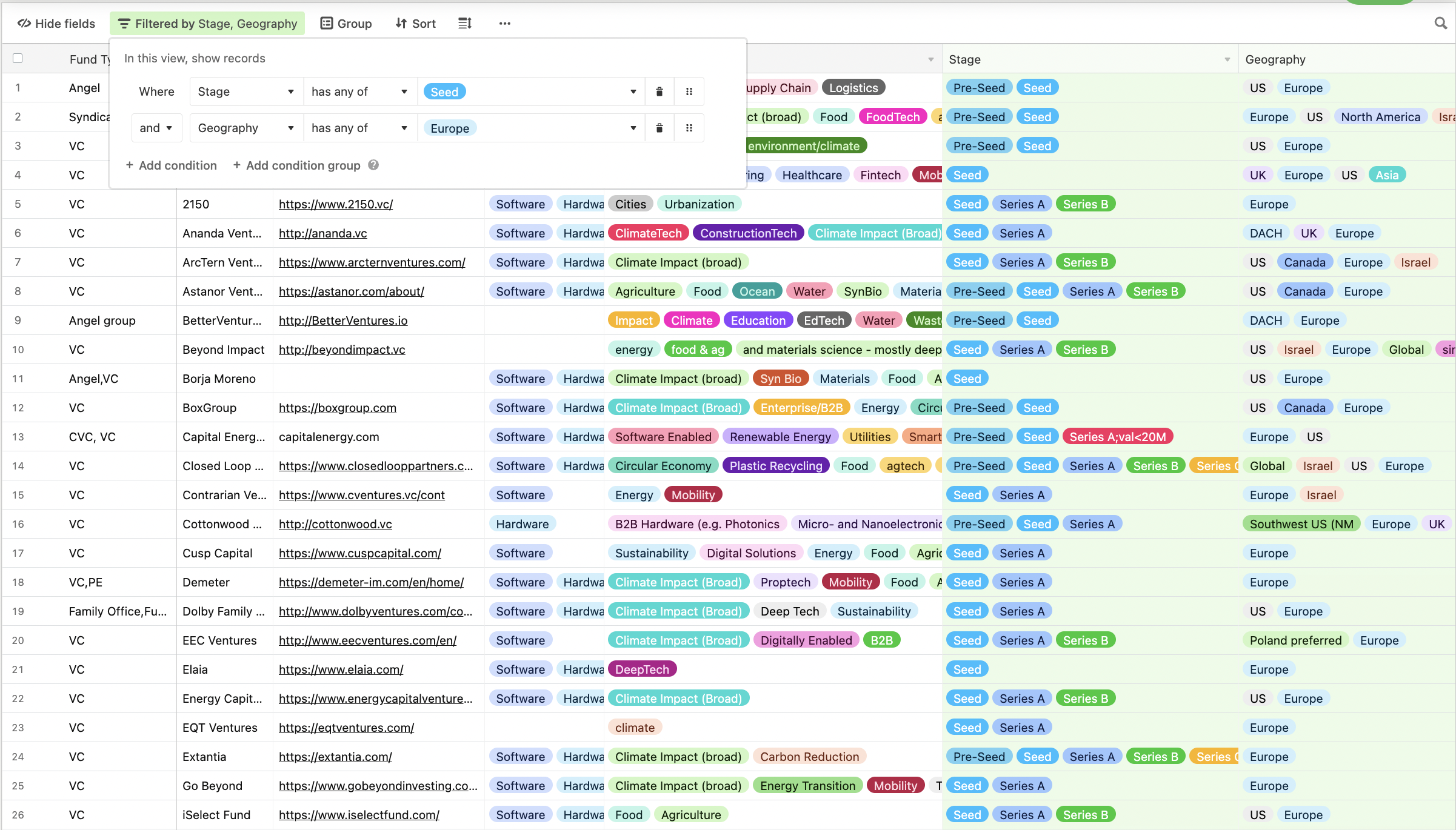Click the search magnifier icon
Image resolution: width=1456 pixels, height=830 pixels.
(1440, 24)
